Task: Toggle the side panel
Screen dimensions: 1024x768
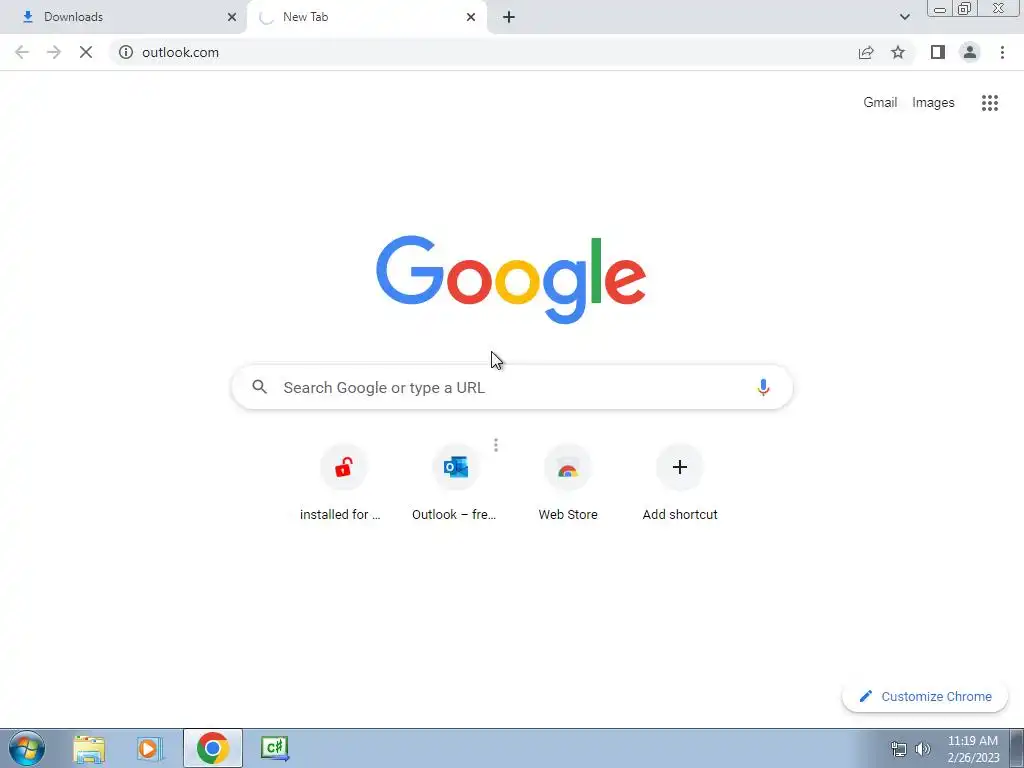Action: [938, 52]
